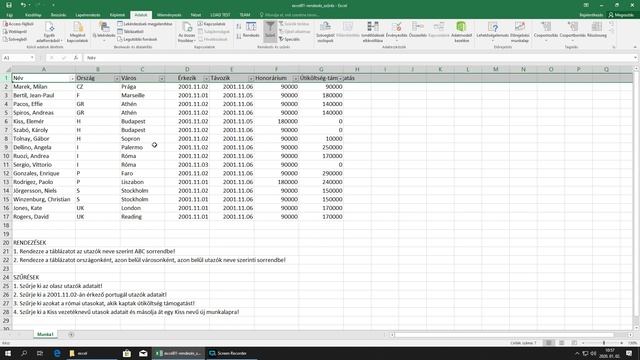The image size is (640, 360).
Task: Open the Fájl menu tab
Action: pos(9,15)
